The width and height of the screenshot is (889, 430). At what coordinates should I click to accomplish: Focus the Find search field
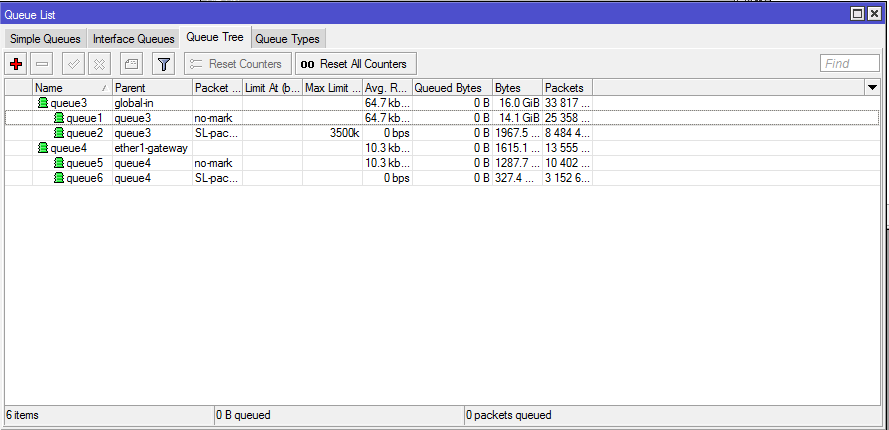[x=850, y=64]
